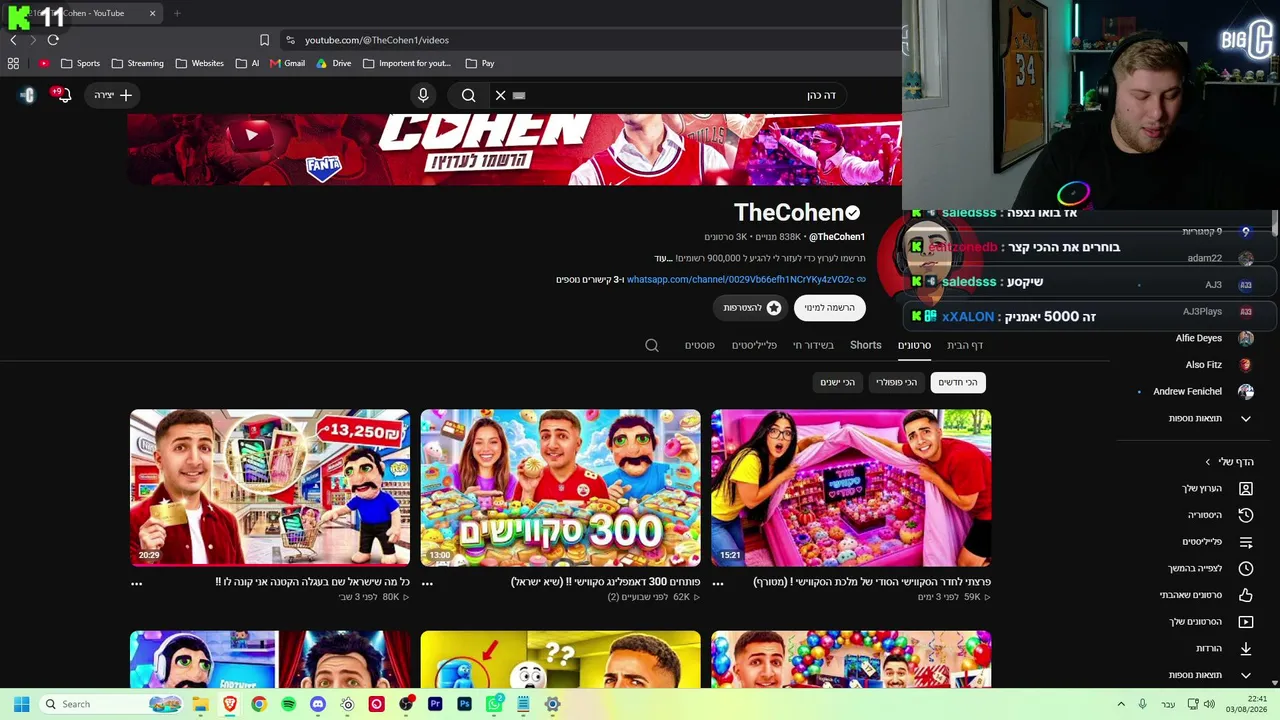This screenshot has width=1280, height=720.
Task: Open 'Your channel' in the sidebar
Action: 1216,488
